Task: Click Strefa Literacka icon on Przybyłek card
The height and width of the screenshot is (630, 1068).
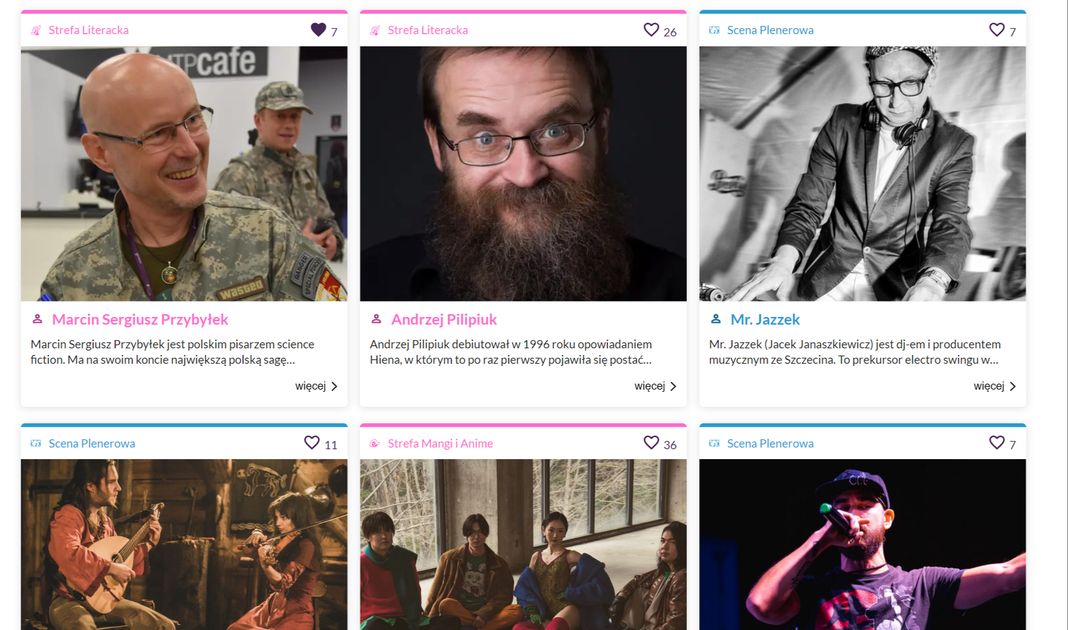Action: (36, 30)
